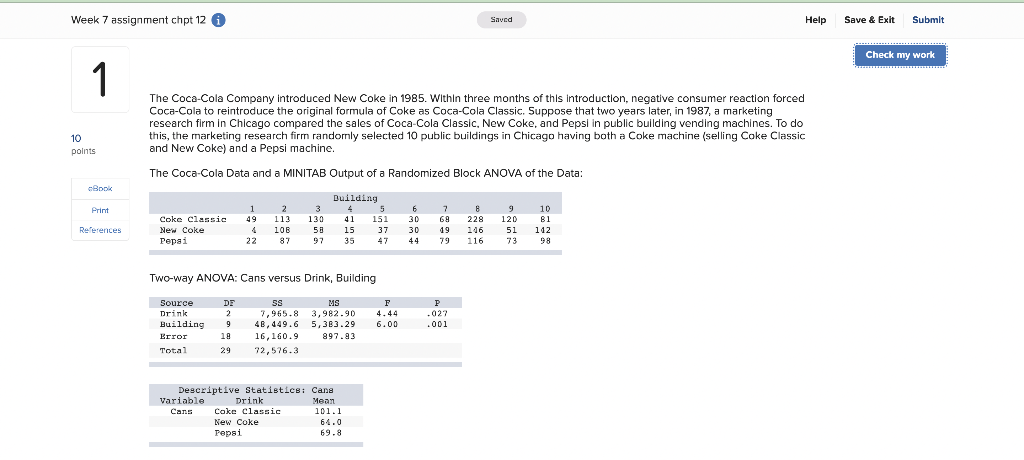Click Save & Exit
Image resolution: width=1024 pixels, height=460 pixels.
pyautogui.click(x=869, y=20)
